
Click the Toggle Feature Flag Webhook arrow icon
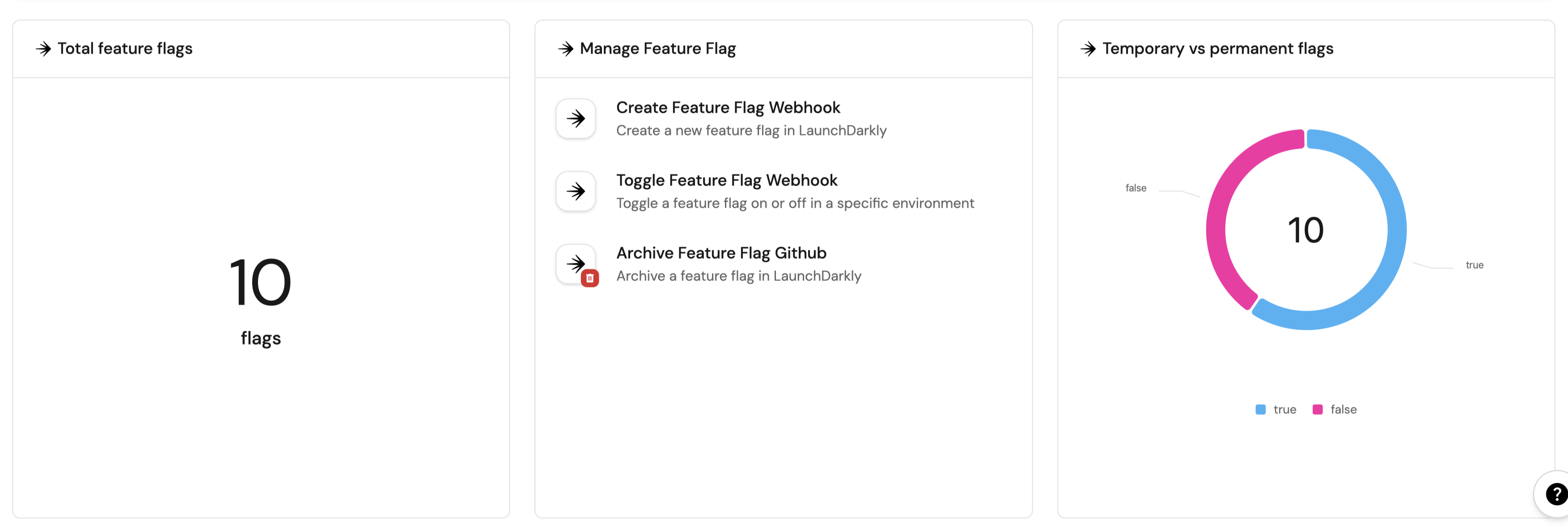click(x=575, y=191)
